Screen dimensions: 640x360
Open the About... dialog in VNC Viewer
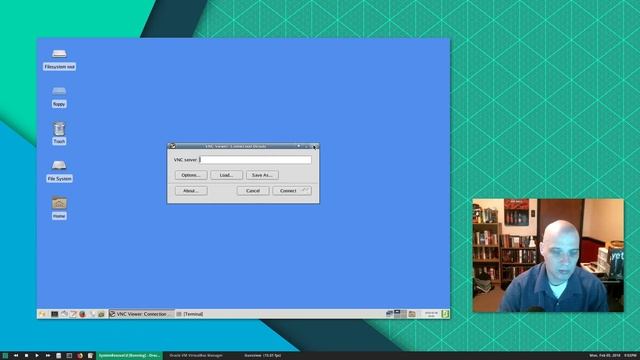coord(191,191)
